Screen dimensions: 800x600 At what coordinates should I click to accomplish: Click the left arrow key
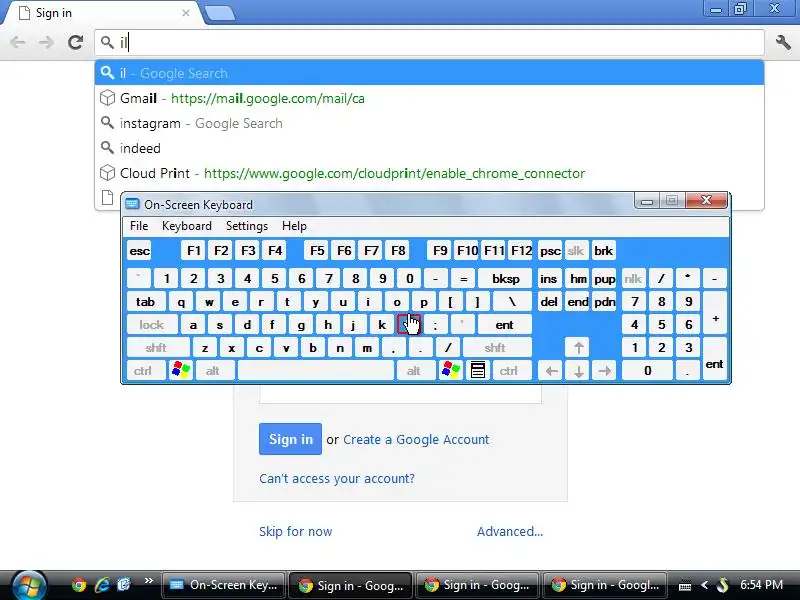pos(551,371)
